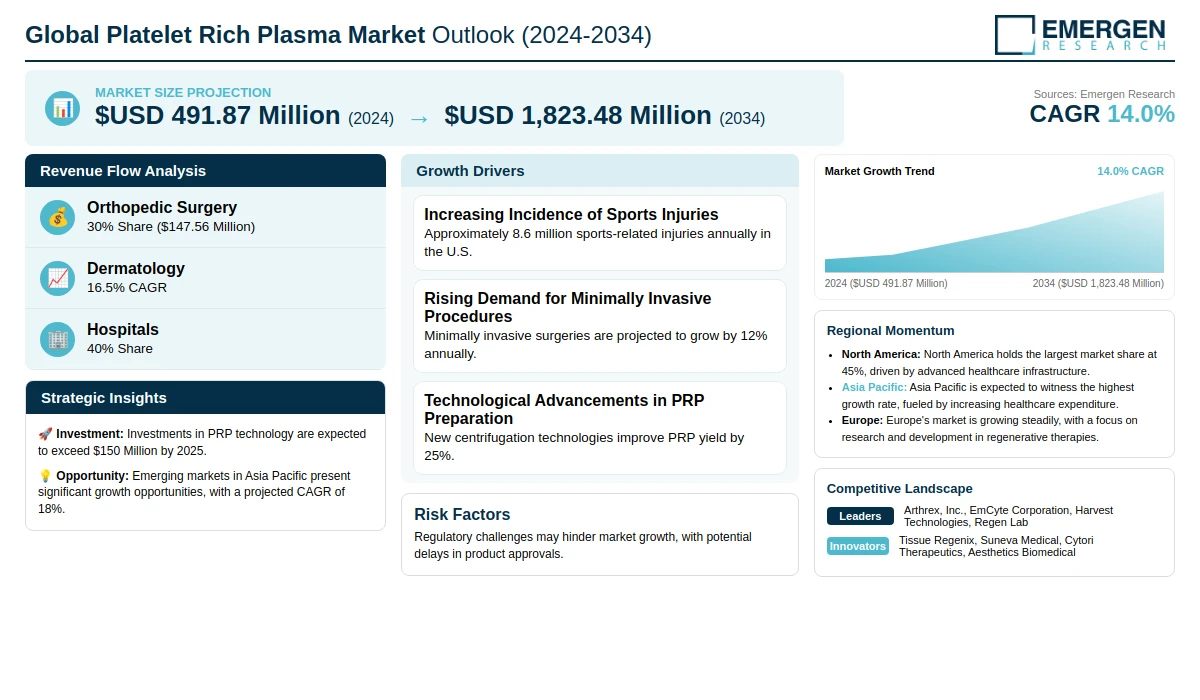Open the Technological Advancements in PRP Preparation card

(x=600, y=428)
